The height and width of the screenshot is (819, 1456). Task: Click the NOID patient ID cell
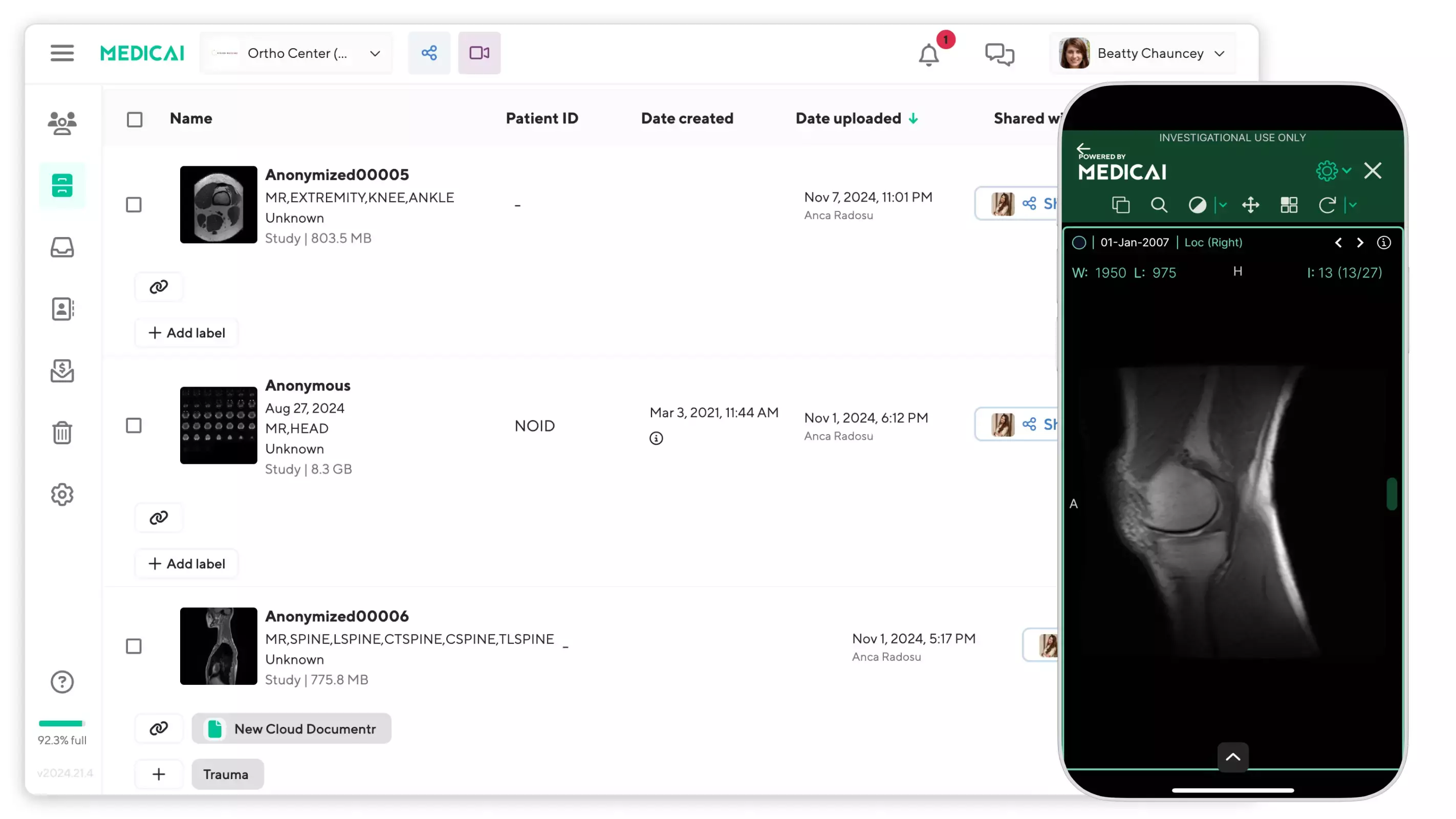tap(535, 425)
